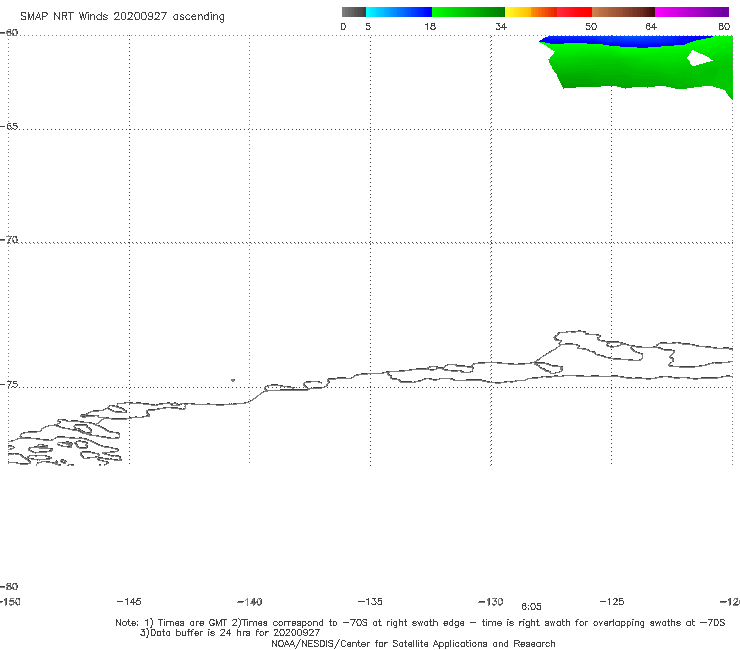Click the color bar label 5
Viewport: 740px width, 650px height.
point(368,27)
